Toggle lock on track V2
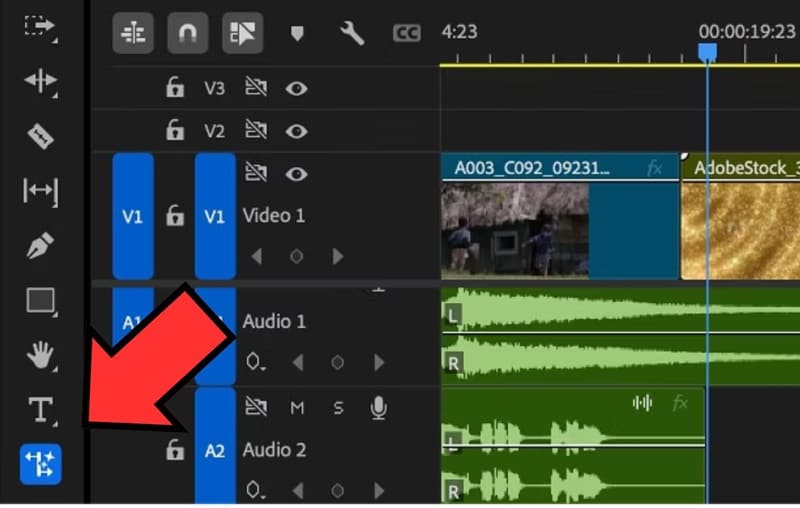Image resolution: width=800 pixels, height=508 pixels. point(174,130)
